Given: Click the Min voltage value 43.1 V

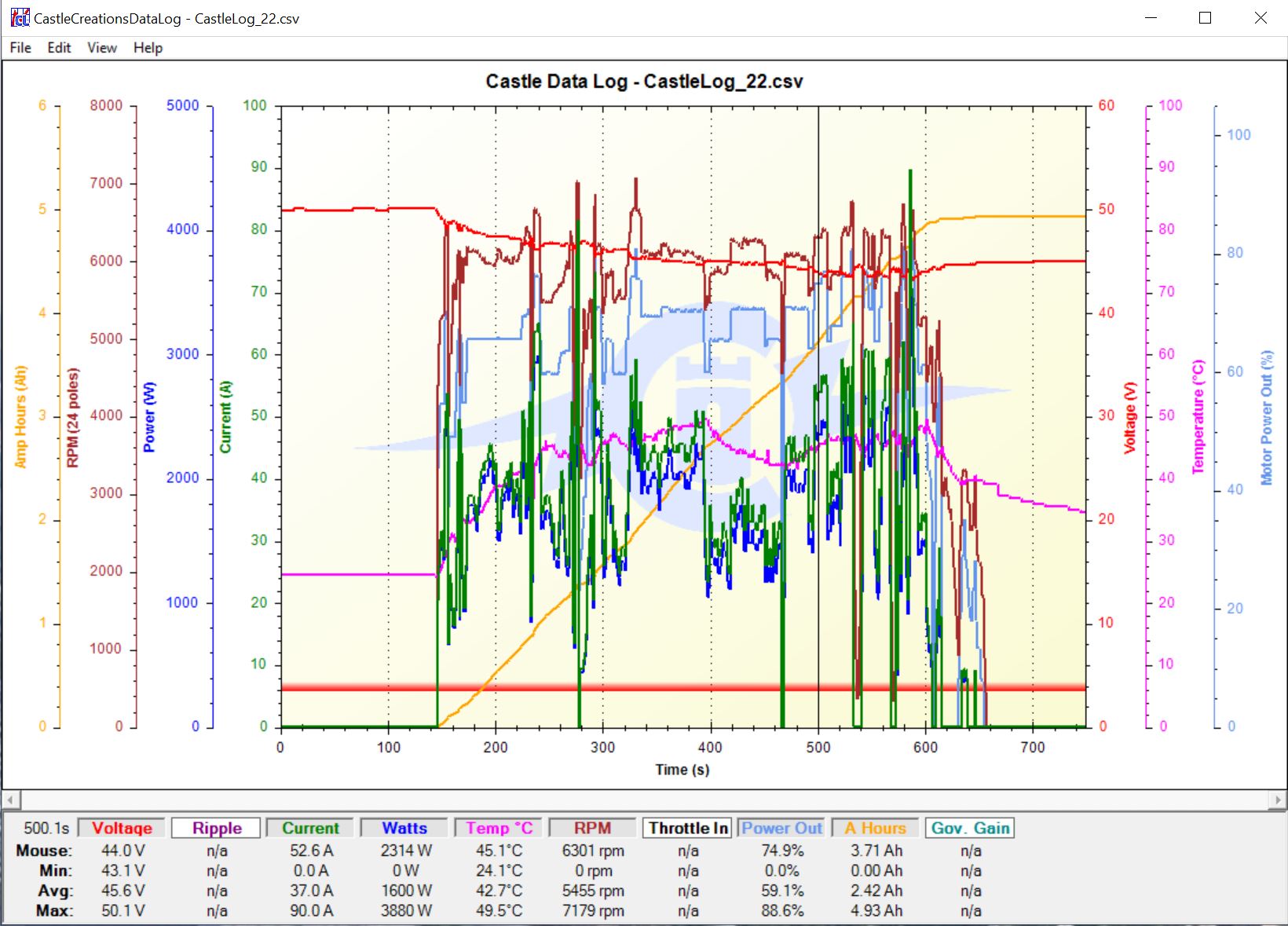Looking at the screenshot, I should pyautogui.click(x=123, y=871).
